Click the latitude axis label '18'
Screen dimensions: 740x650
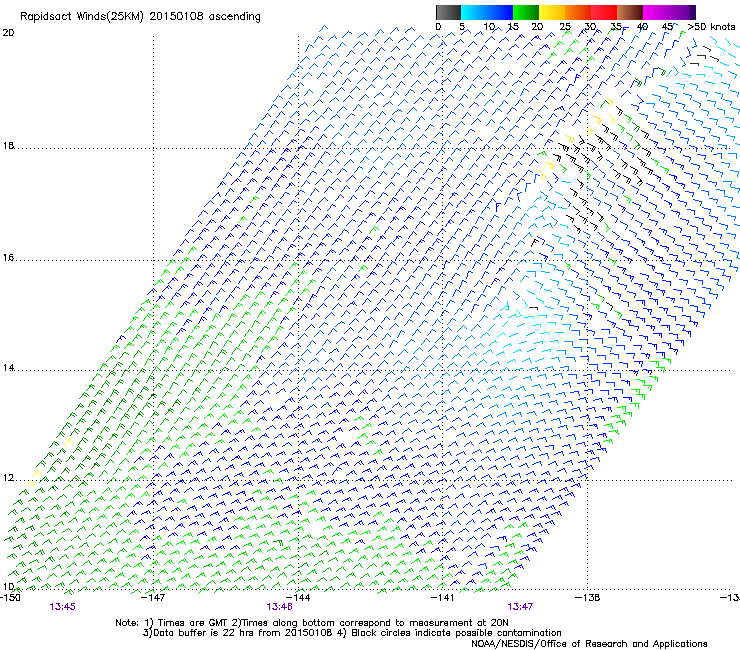(8, 146)
